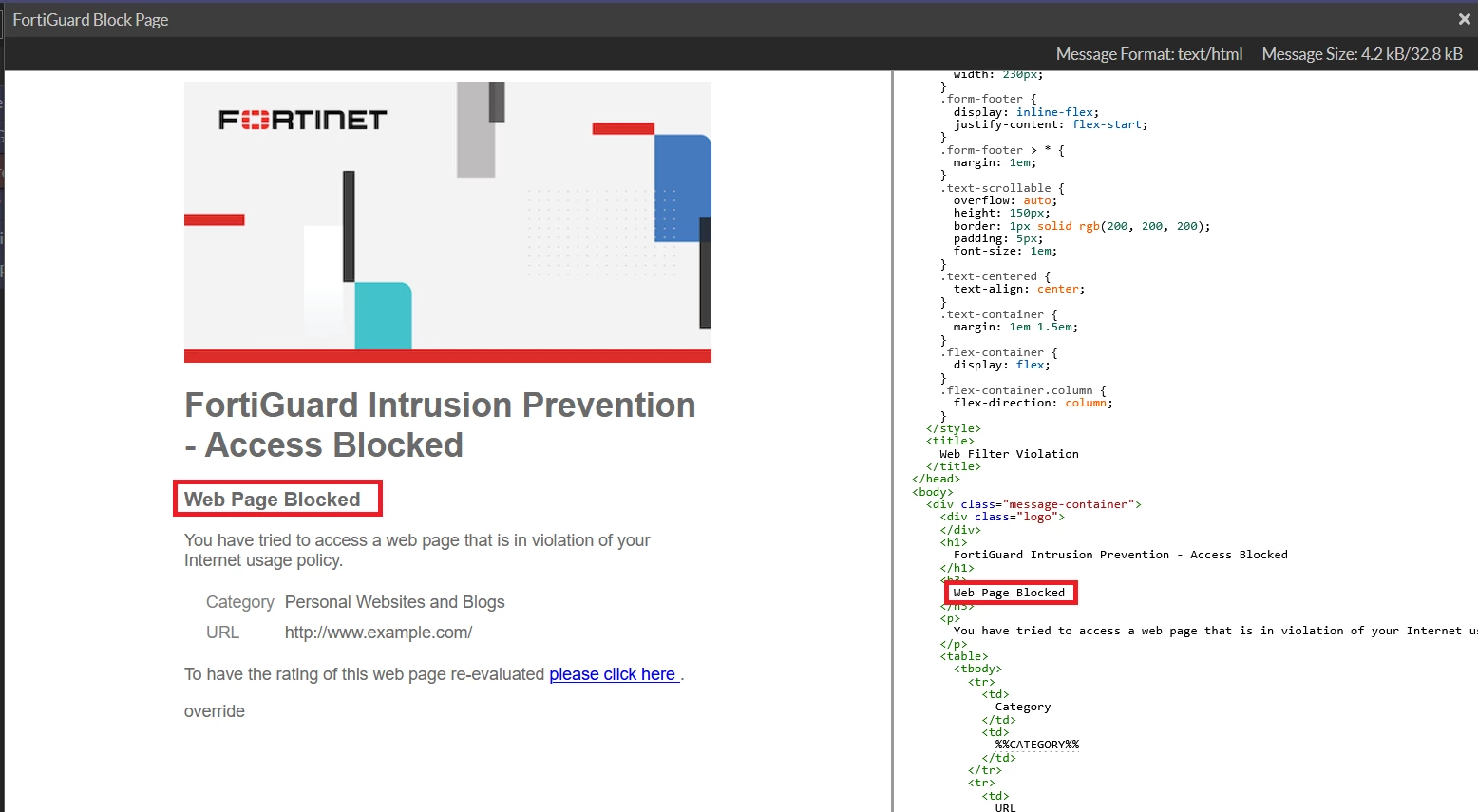Click the vertical divider between preview and code

[892, 442]
